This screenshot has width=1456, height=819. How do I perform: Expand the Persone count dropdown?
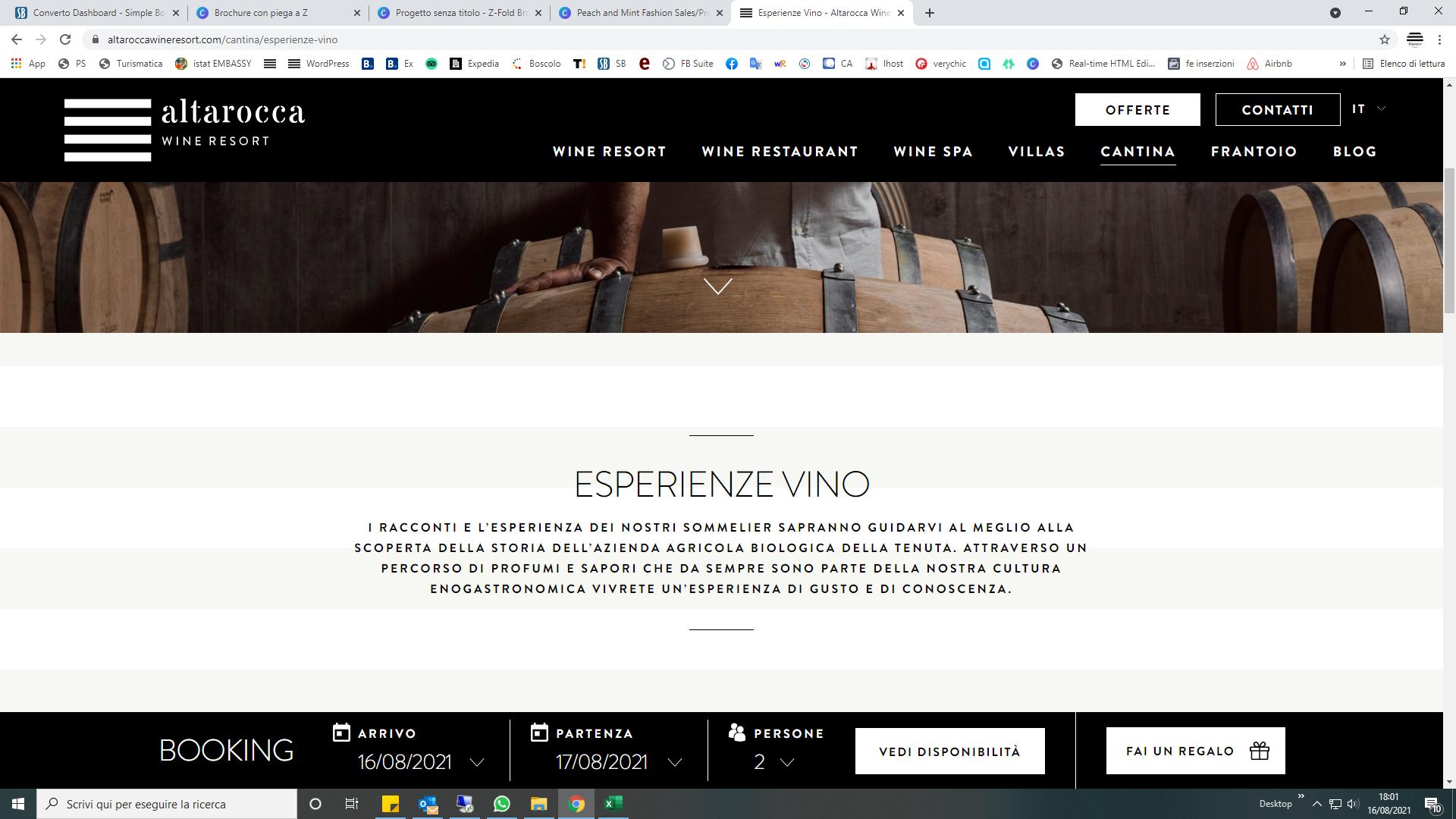(774, 762)
